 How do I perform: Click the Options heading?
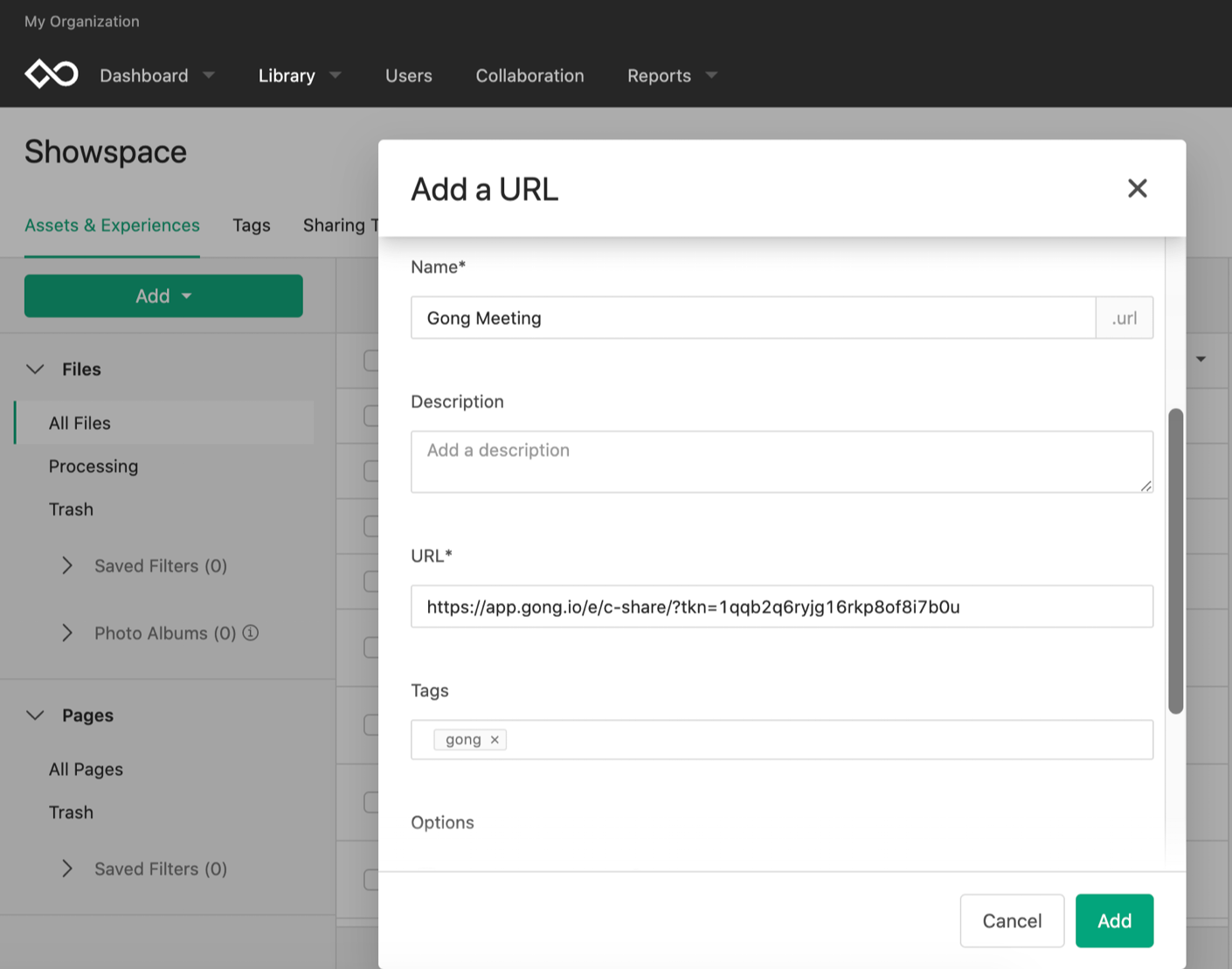coord(442,822)
